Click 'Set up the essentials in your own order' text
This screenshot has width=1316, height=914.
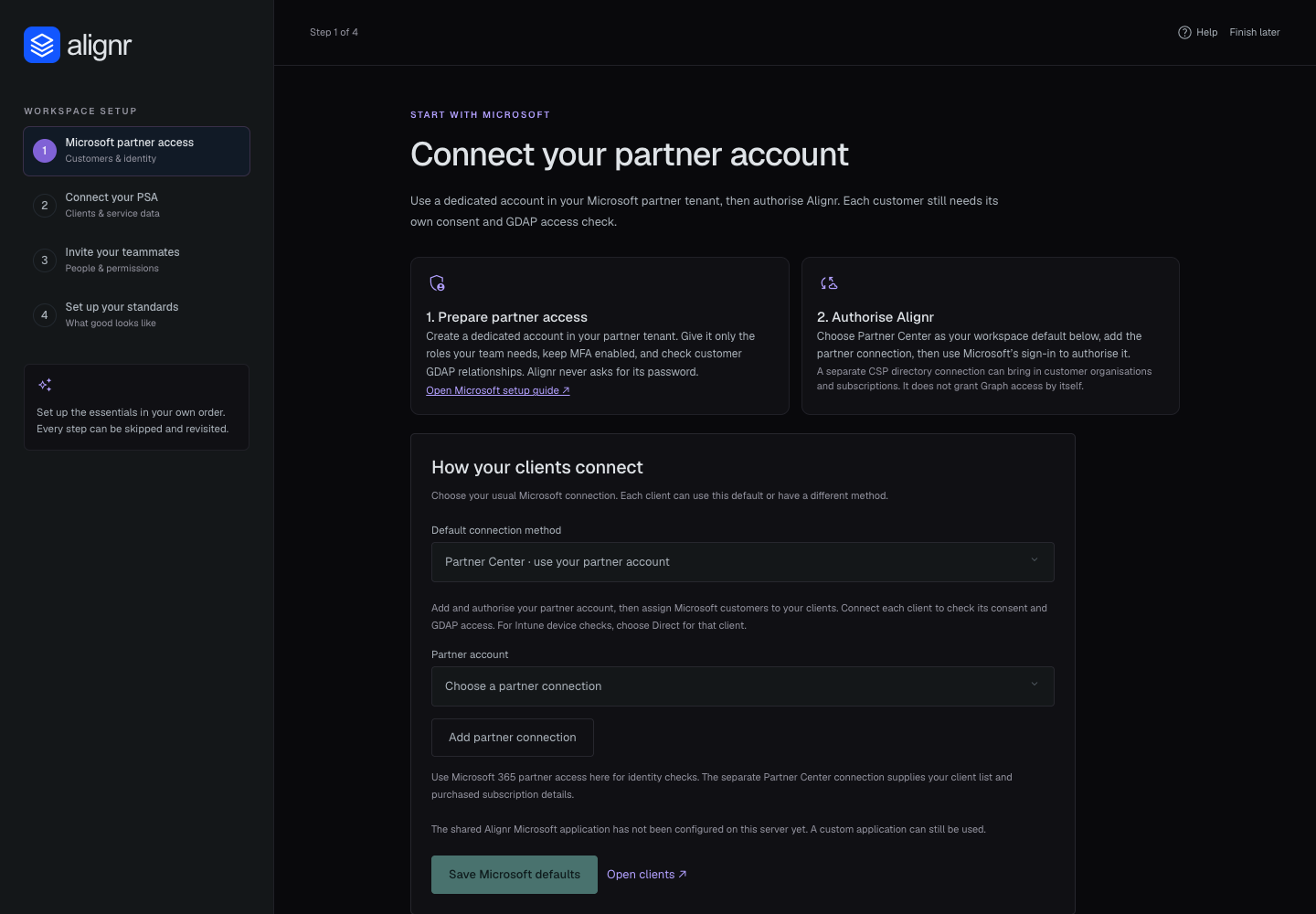point(131,412)
